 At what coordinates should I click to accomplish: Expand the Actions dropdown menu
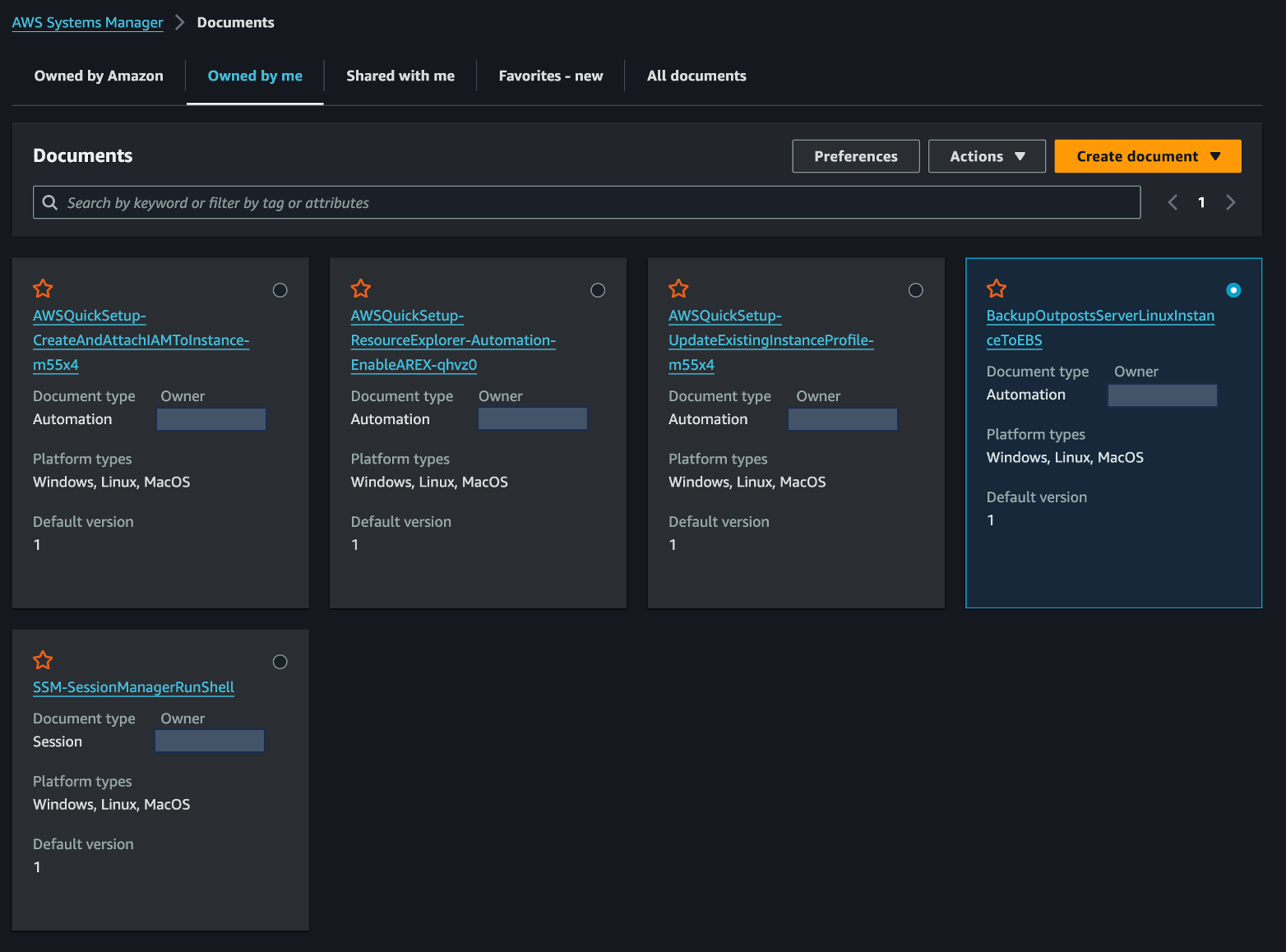click(987, 156)
